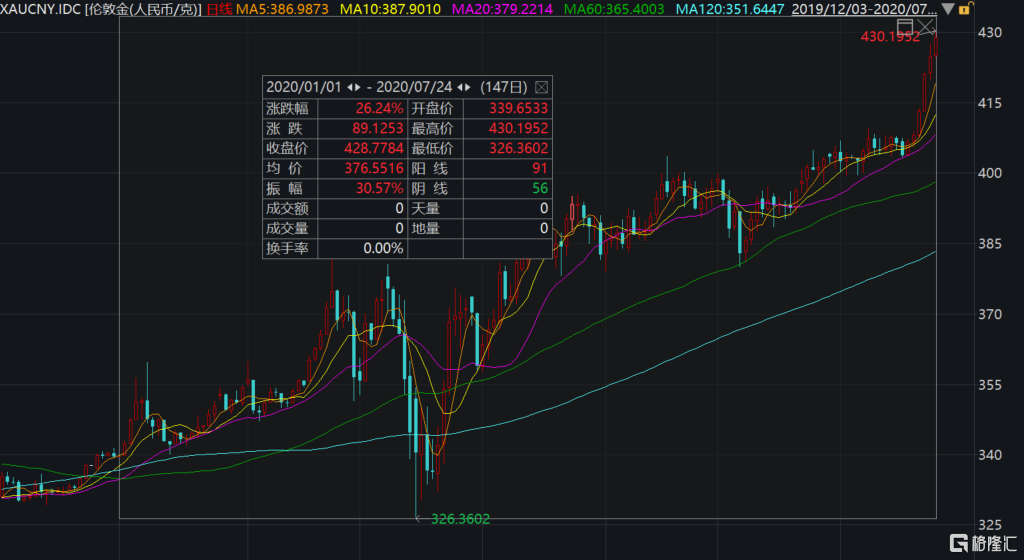Screen dimensions: 1024x560
Task: Click the end date 2020/07/24 field
Action: (414, 87)
